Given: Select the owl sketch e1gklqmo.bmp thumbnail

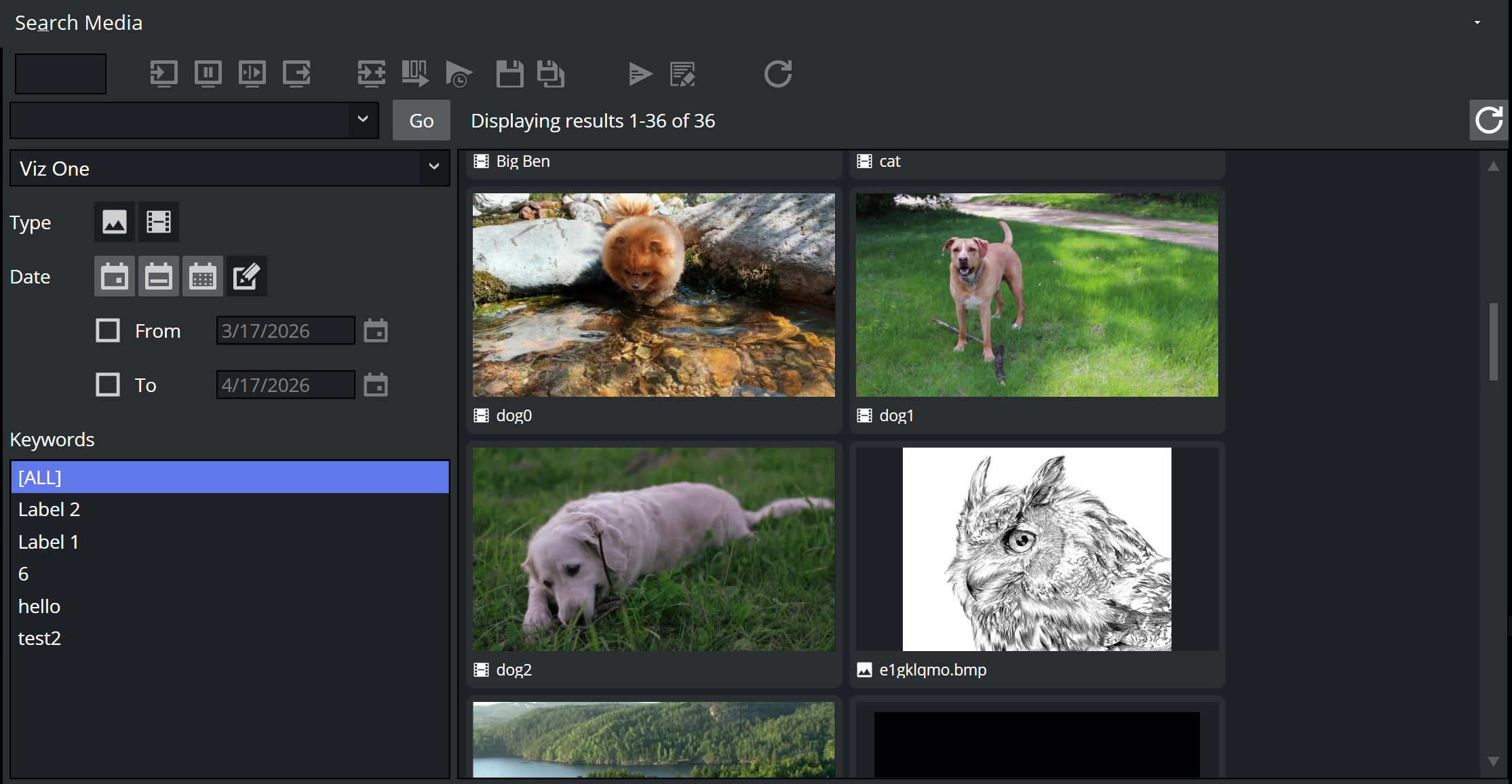Looking at the screenshot, I should pos(1037,549).
